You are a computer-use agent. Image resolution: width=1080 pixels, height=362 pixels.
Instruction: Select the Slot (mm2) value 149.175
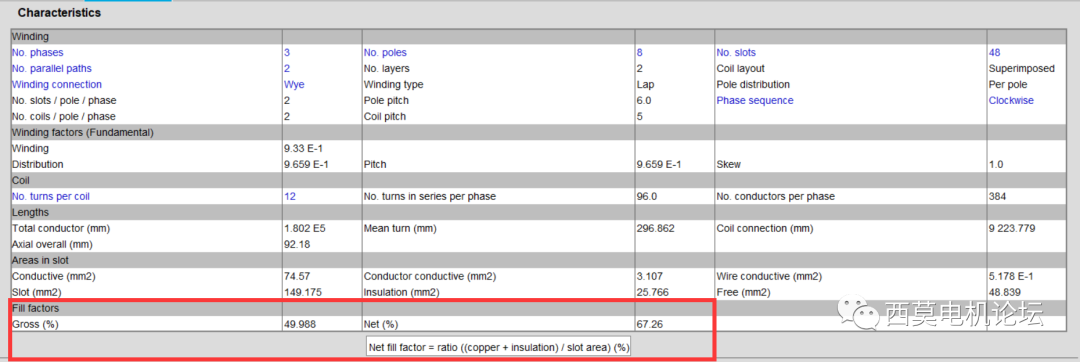300,292
